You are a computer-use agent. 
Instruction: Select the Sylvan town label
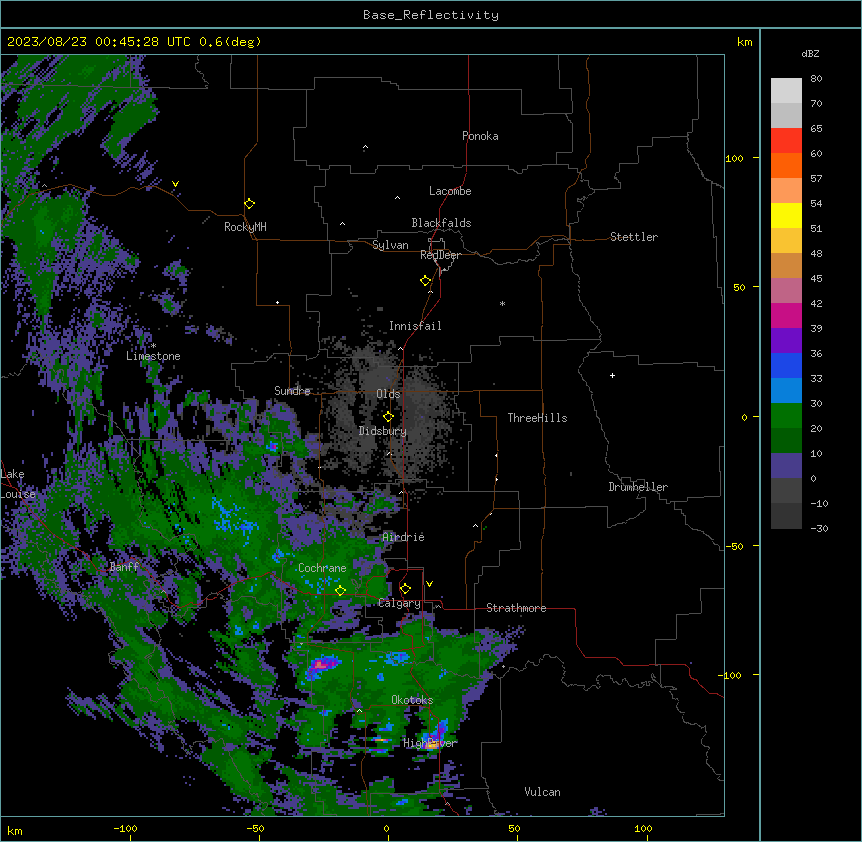coord(390,245)
